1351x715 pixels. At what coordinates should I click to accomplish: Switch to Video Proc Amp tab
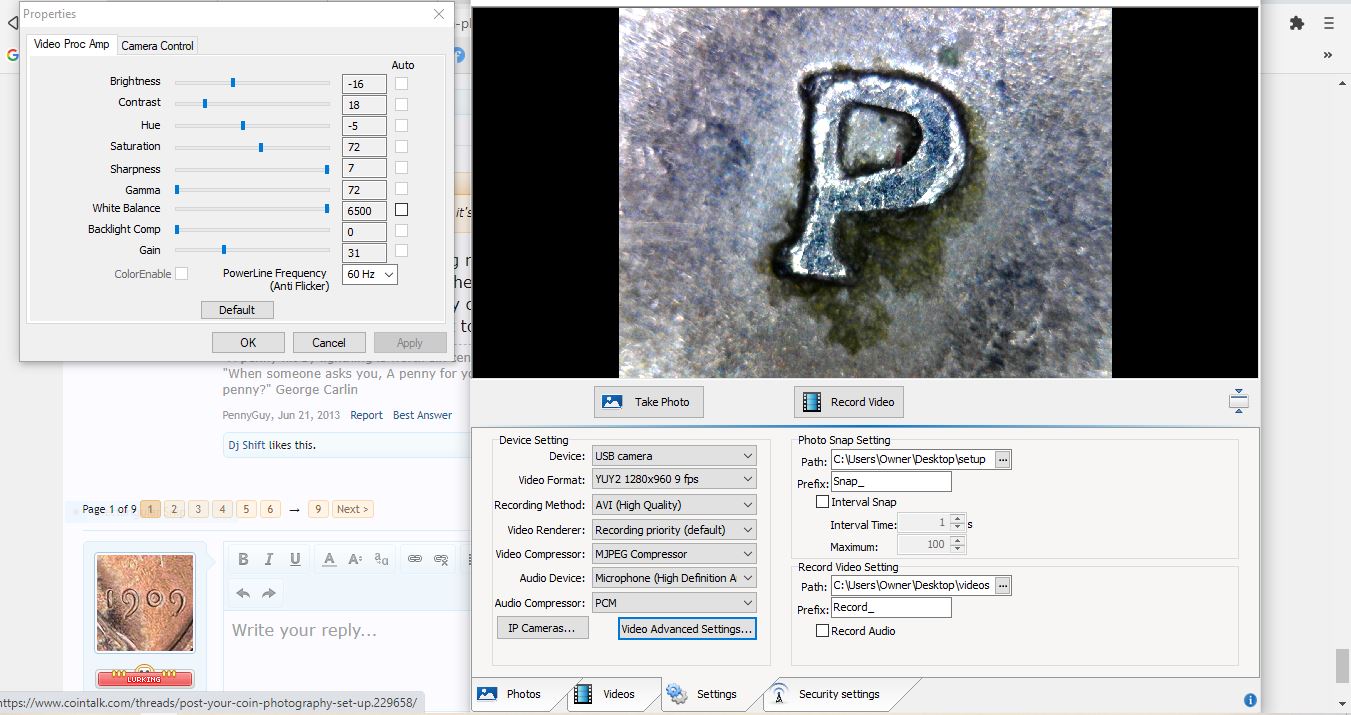[72, 44]
